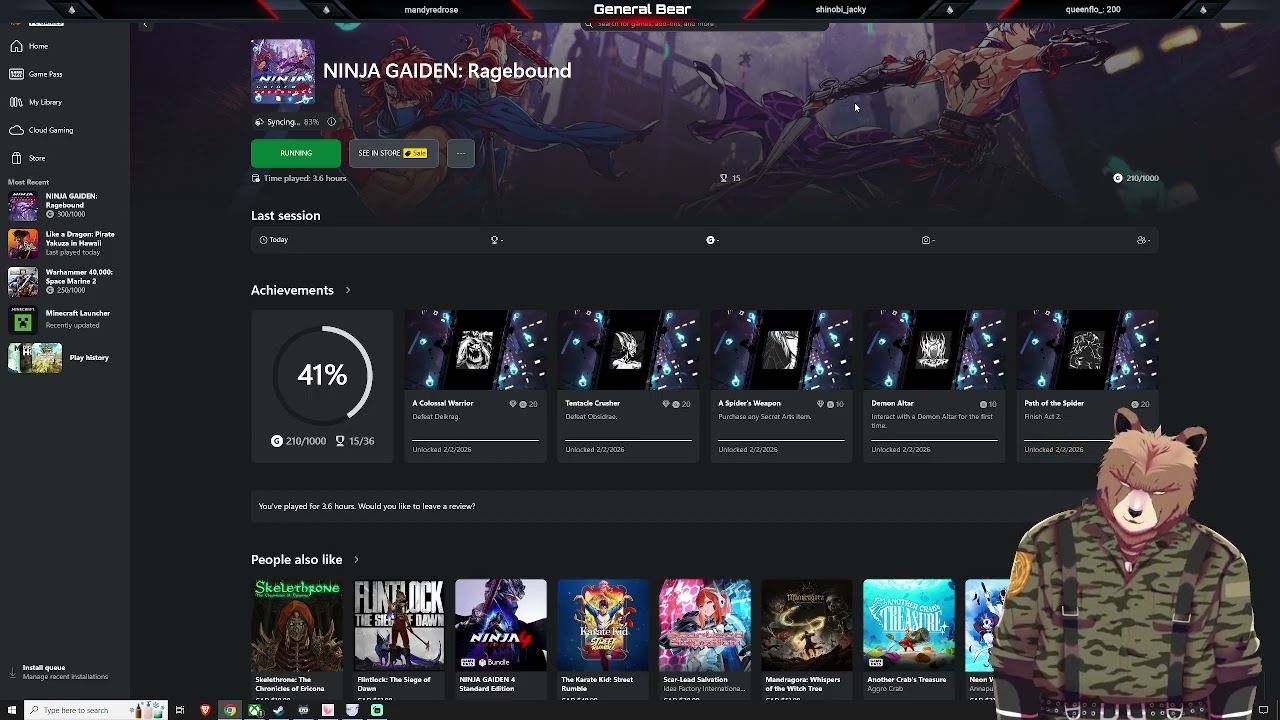The width and height of the screenshot is (1280, 720).
Task: Click the Store shopping bag icon
Action: coord(16,158)
